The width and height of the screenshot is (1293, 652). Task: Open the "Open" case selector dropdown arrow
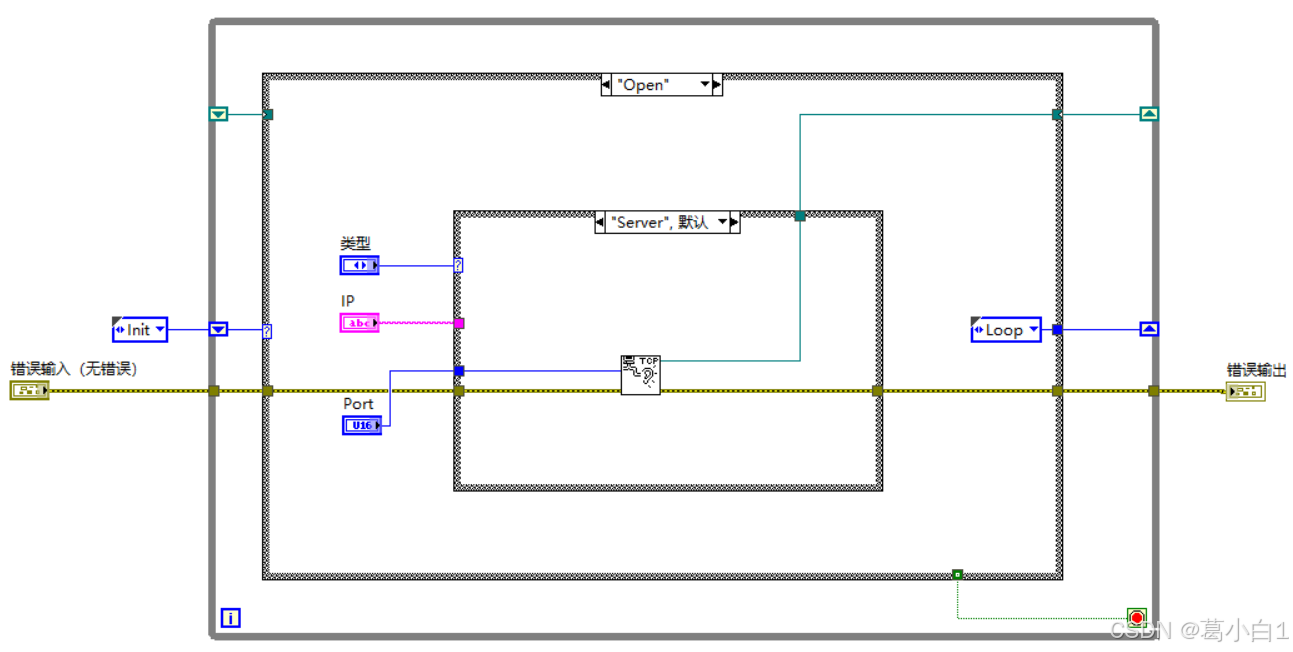pos(705,85)
